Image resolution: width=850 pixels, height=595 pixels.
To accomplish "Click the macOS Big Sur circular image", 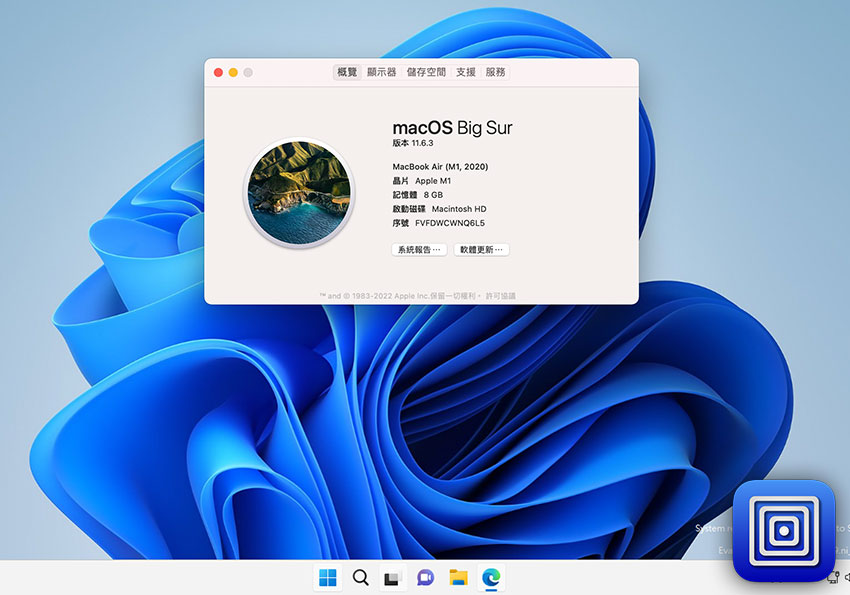I will 299,192.
